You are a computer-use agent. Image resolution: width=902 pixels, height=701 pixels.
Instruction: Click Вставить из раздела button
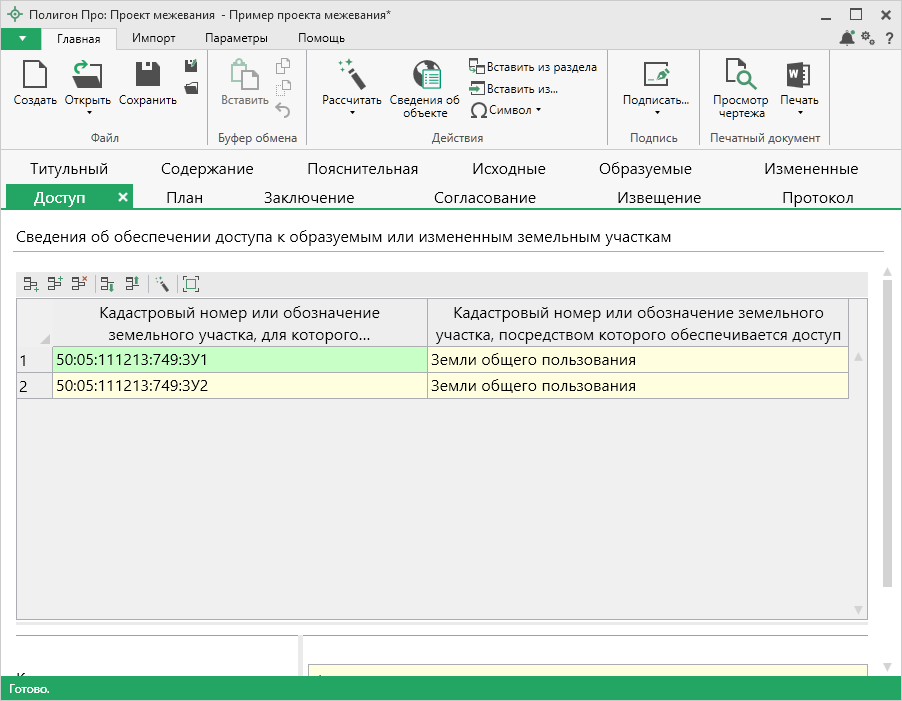(533, 67)
